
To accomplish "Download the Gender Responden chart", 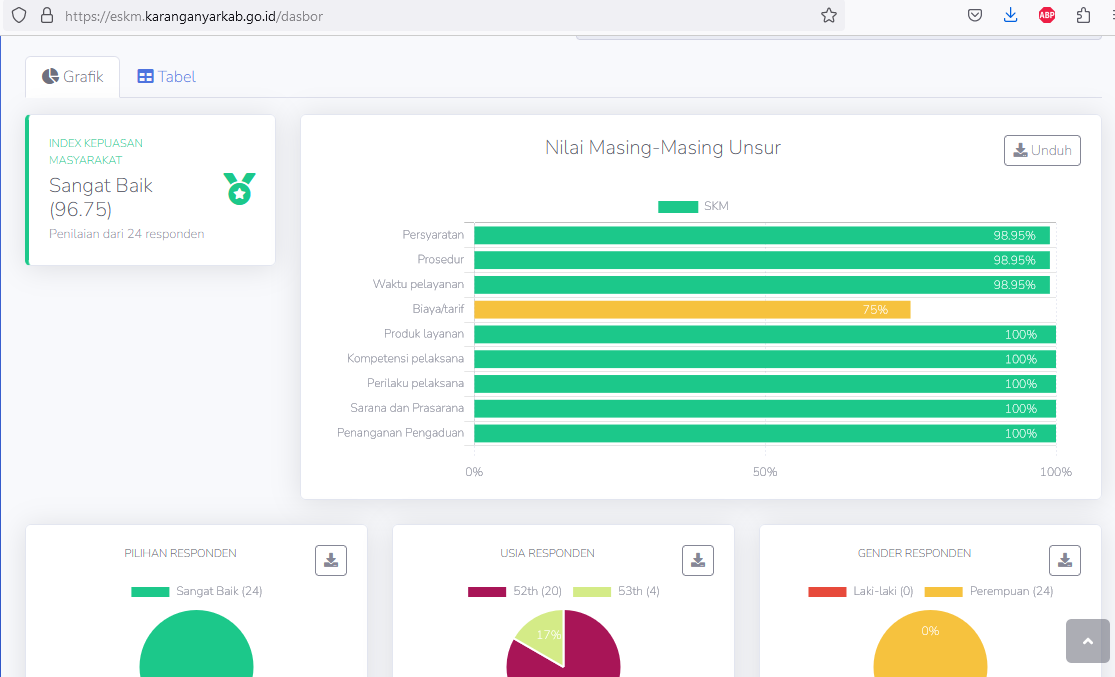I will (1065, 560).
